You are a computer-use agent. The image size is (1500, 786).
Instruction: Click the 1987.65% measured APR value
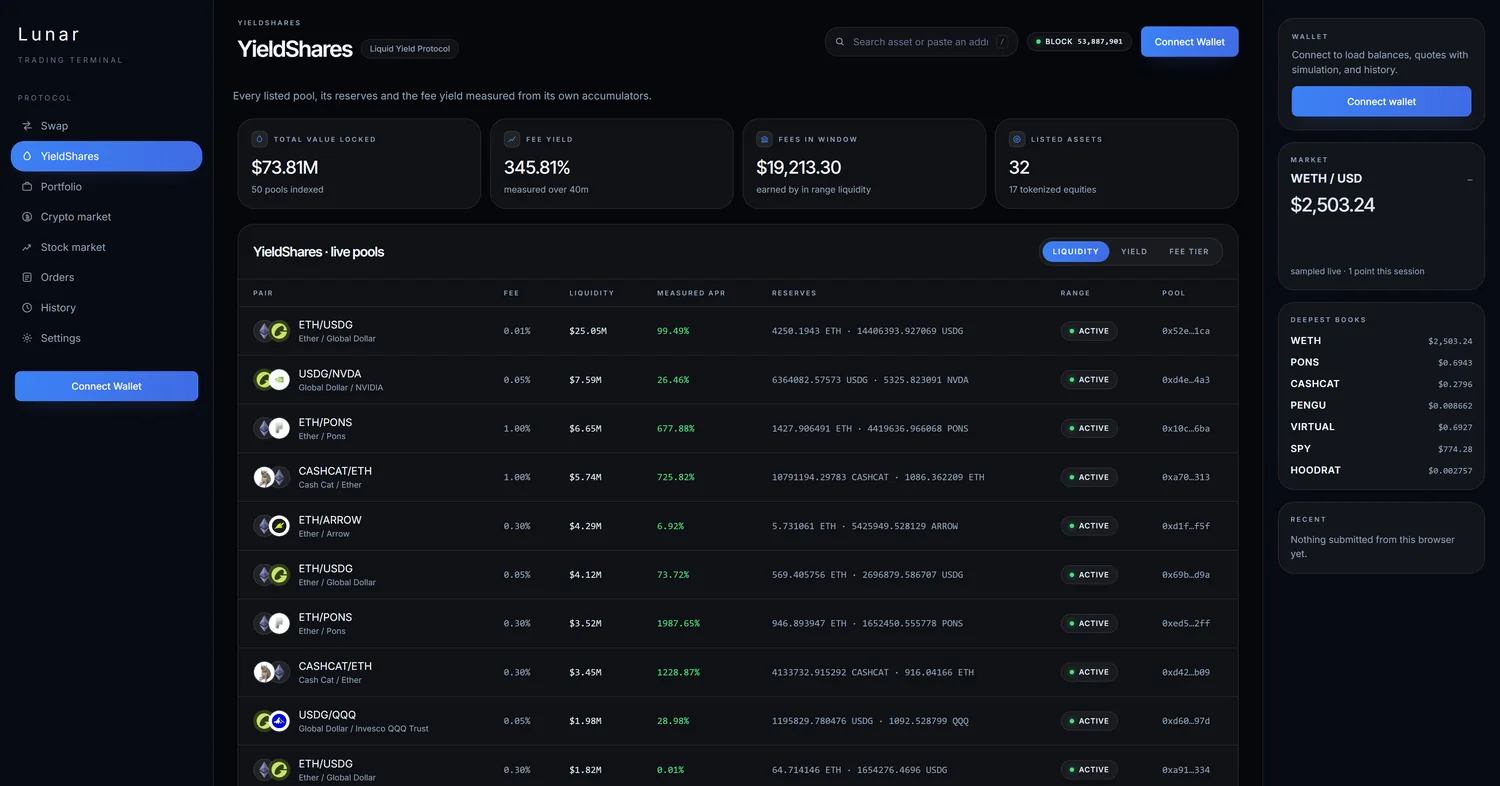678,623
